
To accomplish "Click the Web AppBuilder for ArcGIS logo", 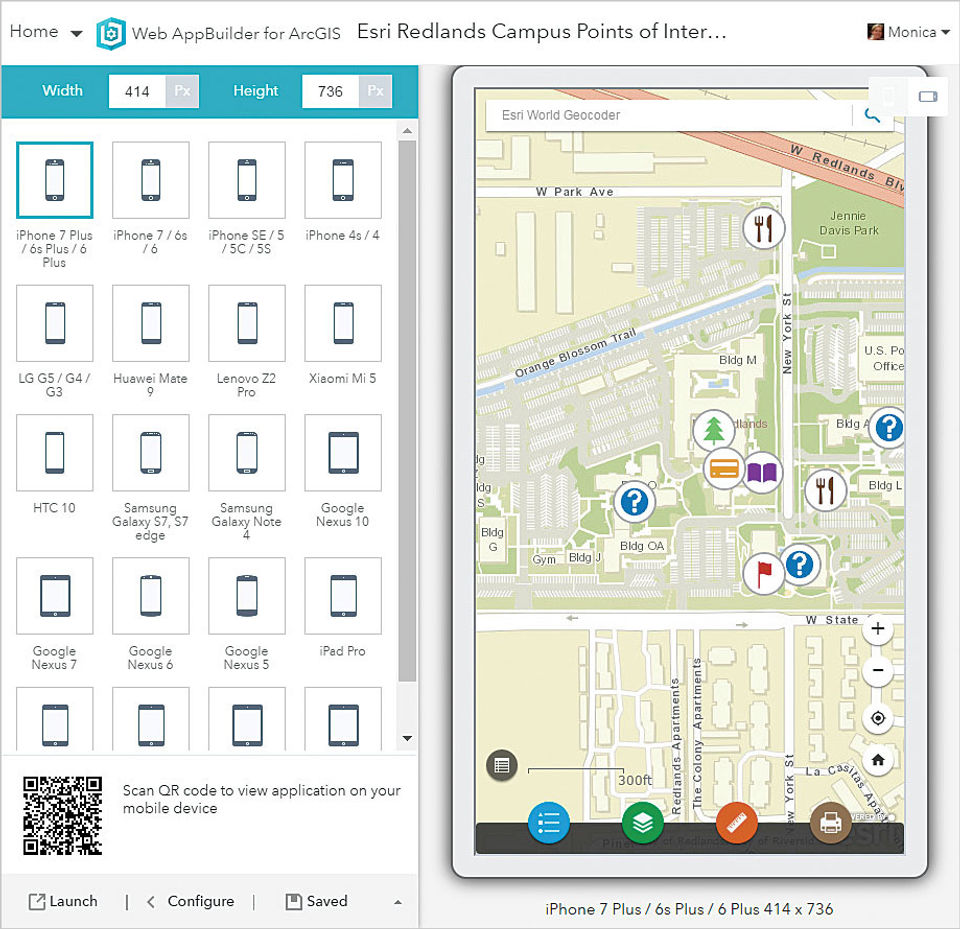I will 111,33.
